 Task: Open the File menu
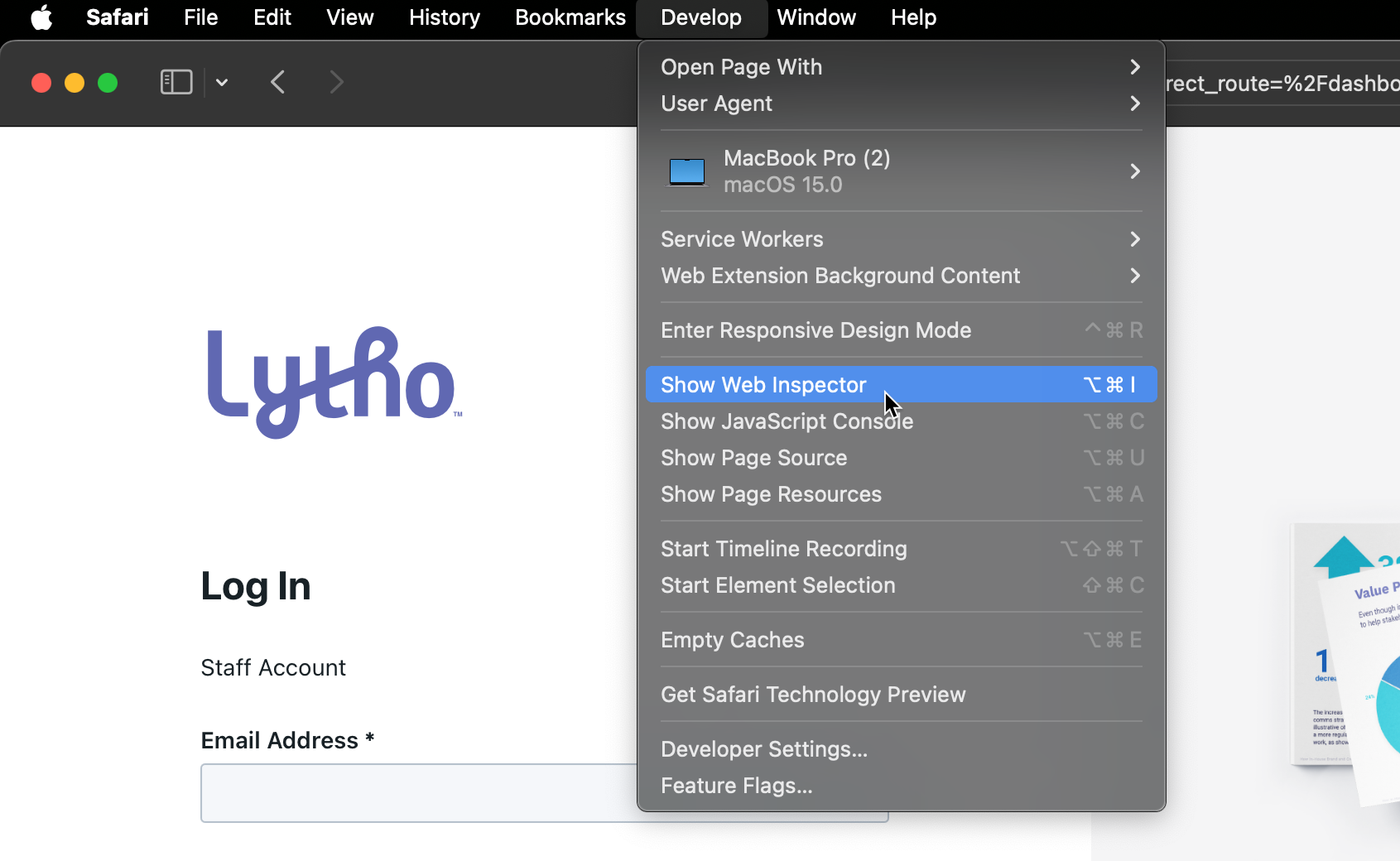coord(201,17)
